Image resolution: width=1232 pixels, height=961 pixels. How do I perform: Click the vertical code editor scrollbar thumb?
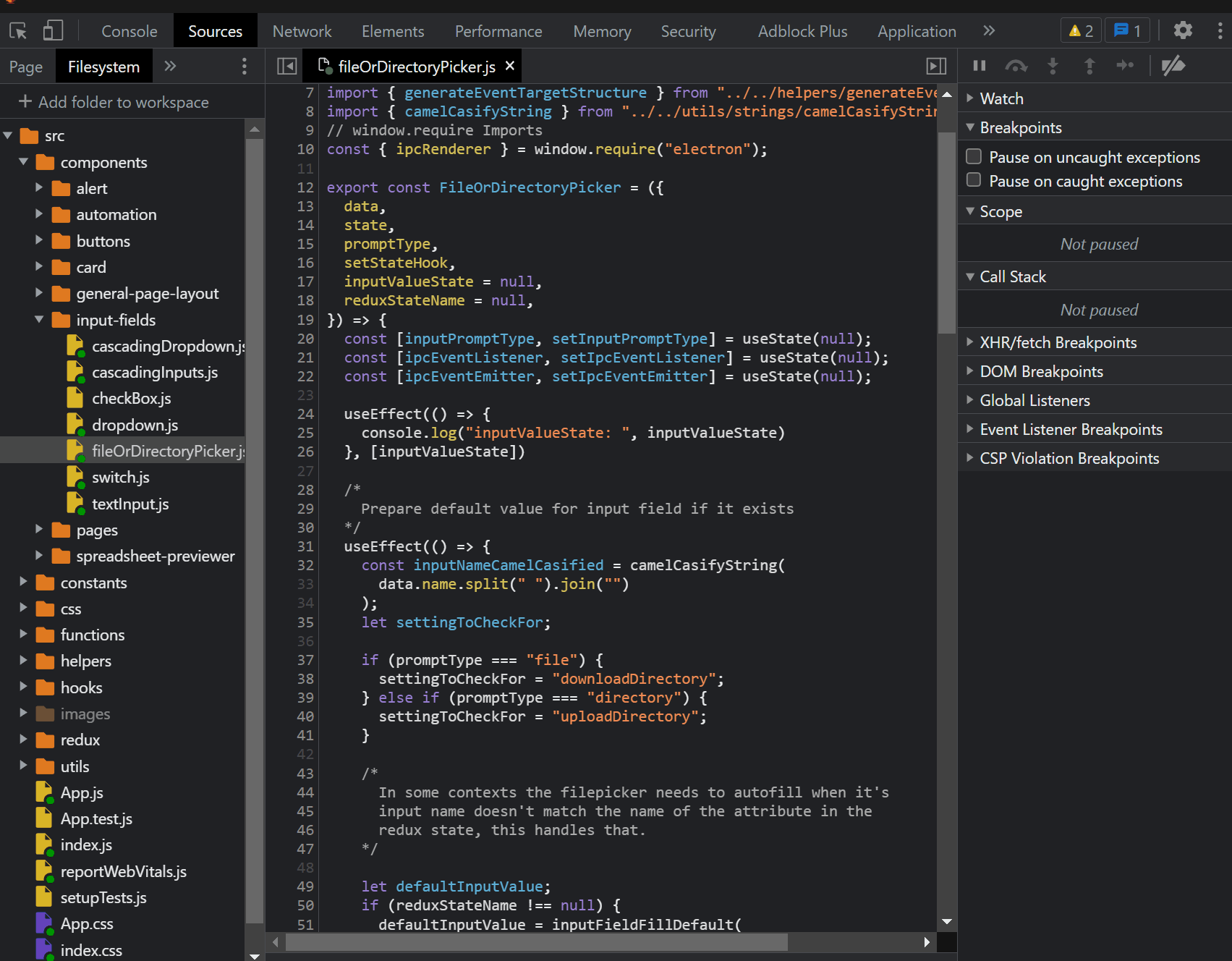[x=946, y=232]
